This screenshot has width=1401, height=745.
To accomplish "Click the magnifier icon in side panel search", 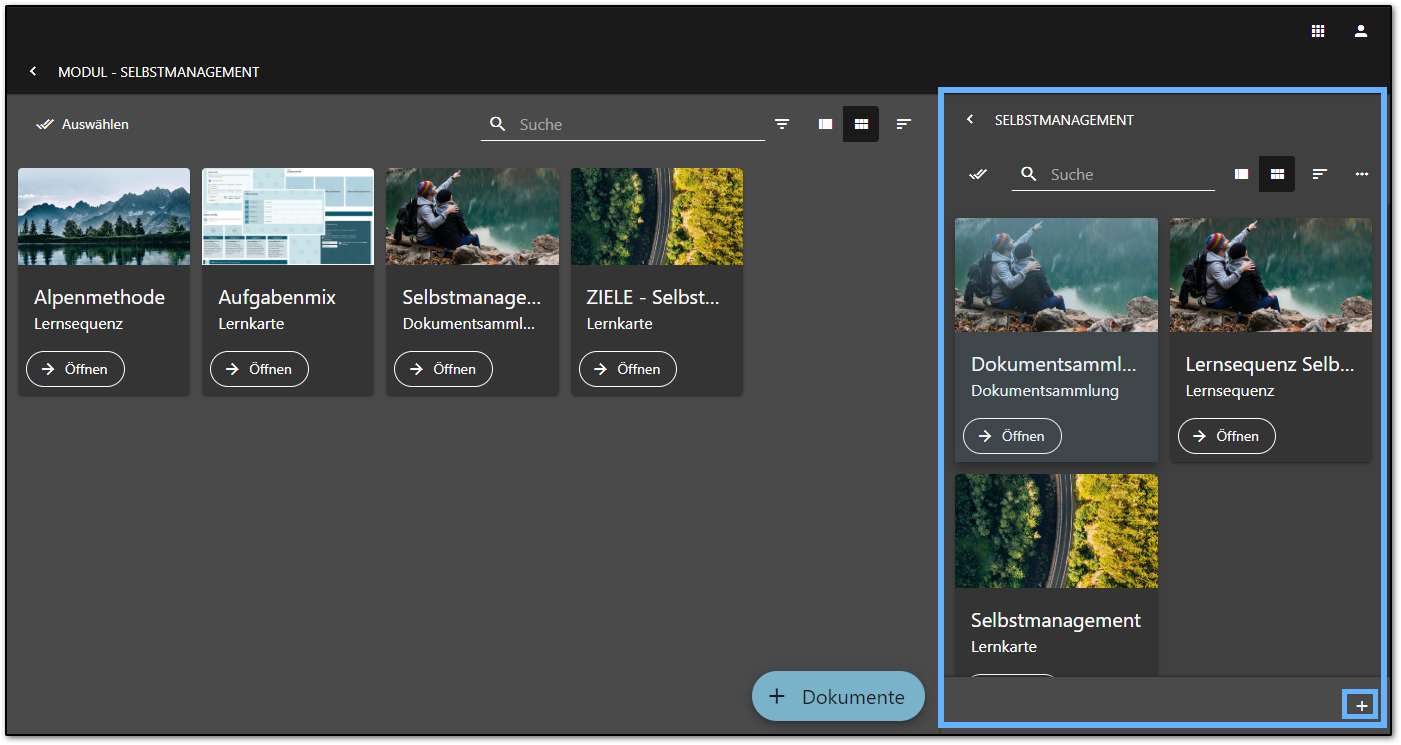I will coord(1029,174).
